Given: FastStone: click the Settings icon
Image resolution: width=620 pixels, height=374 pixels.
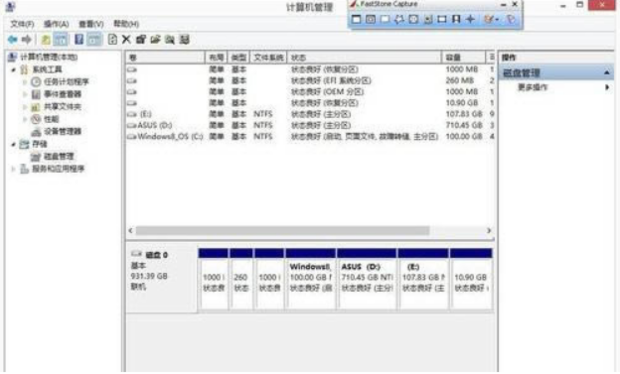Looking at the screenshot, I should (x=511, y=19).
